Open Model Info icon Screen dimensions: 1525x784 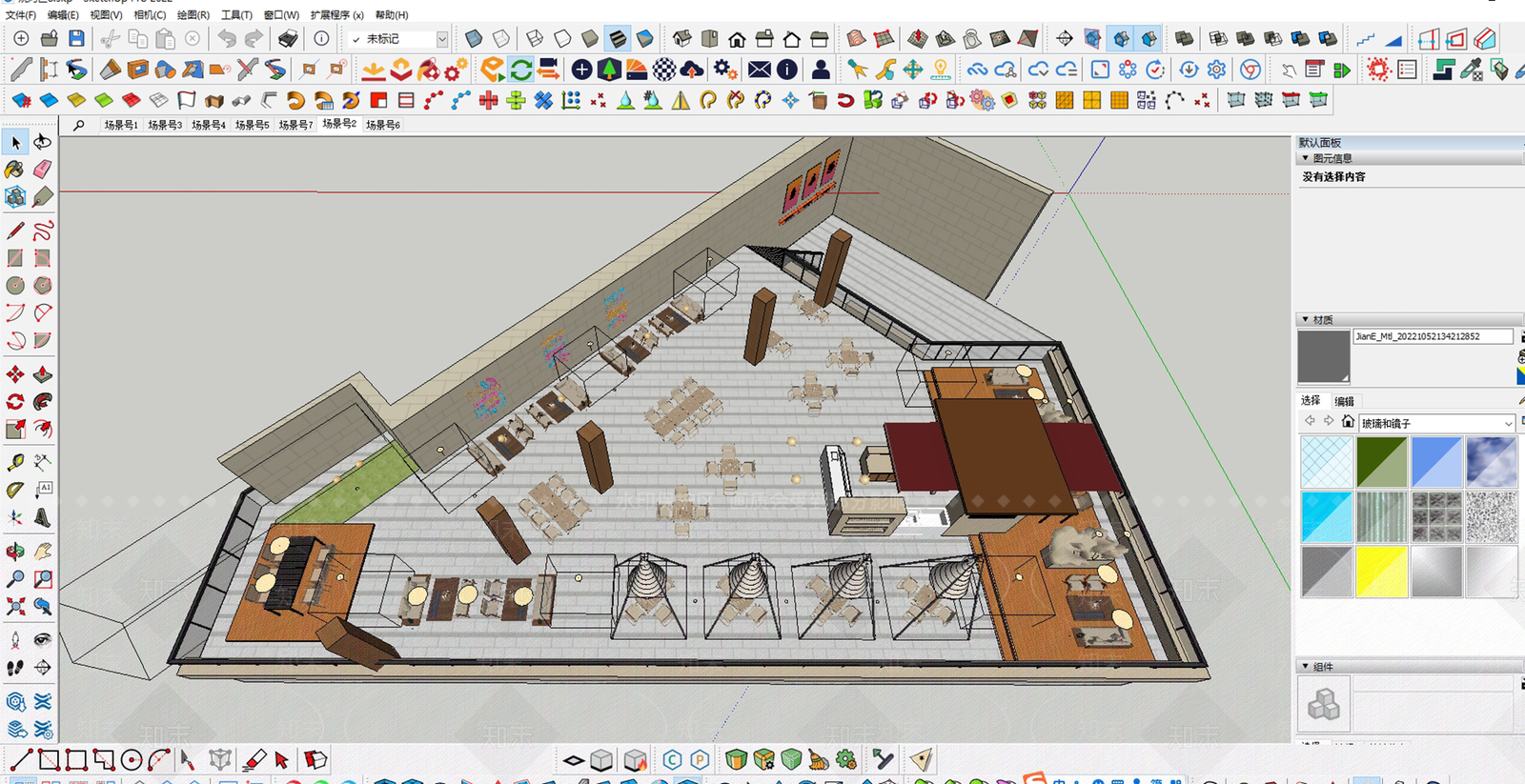(x=322, y=39)
